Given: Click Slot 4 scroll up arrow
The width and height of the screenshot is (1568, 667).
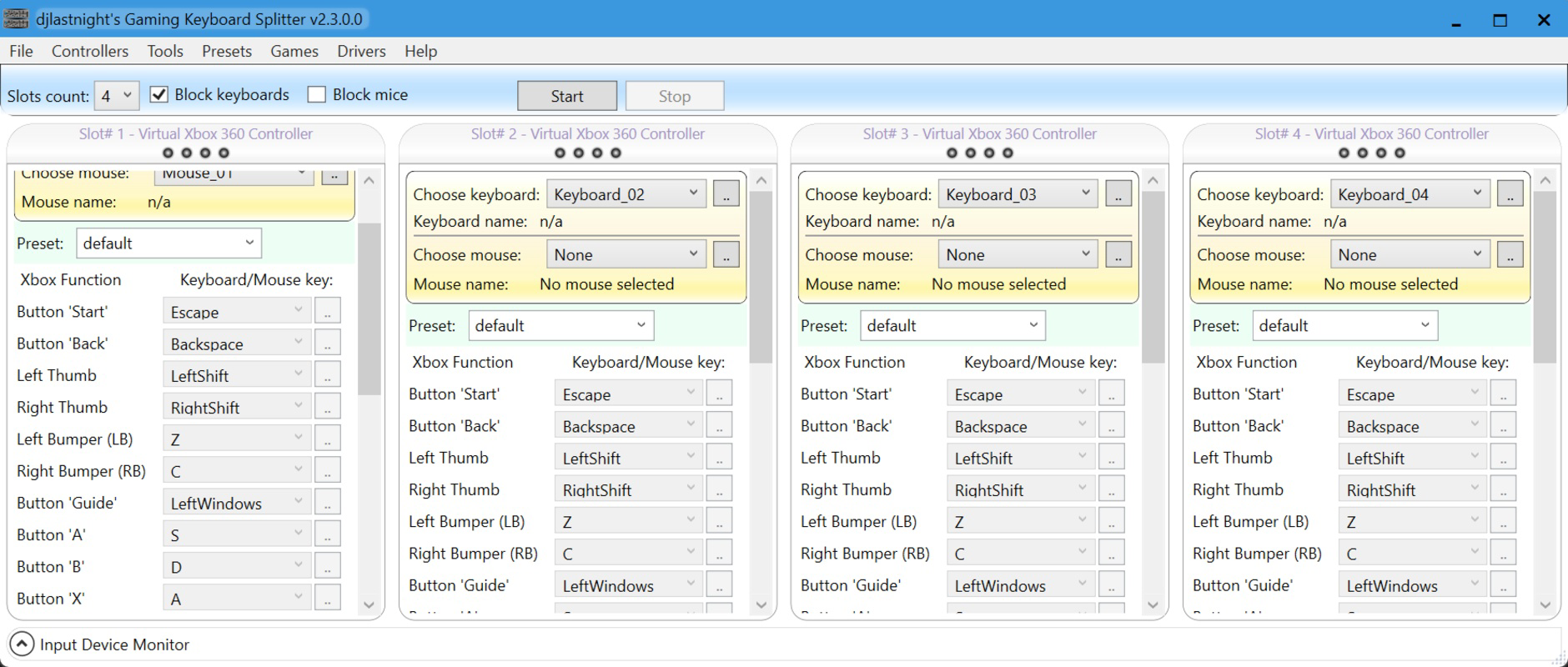Looking at the screenshot, I should coord(1545,181).
